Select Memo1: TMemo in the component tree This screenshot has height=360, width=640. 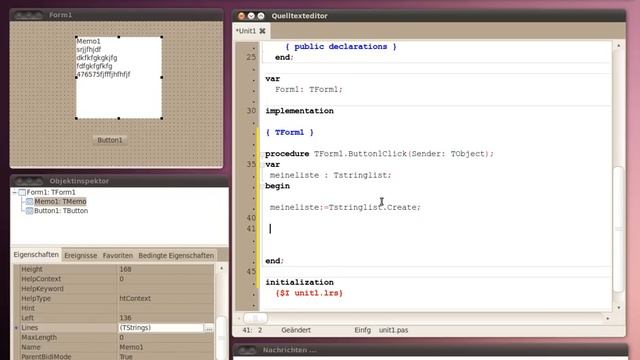click(60, 201)
